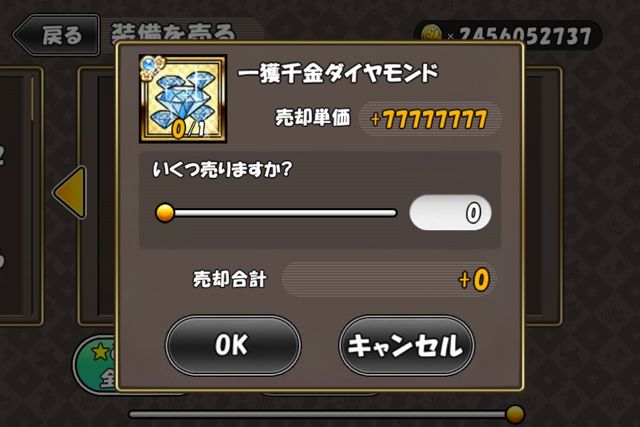Click the 装備を売る screen title
This screenshot has width=640, height=427.
pyautogui.click(x=173, y=33)
